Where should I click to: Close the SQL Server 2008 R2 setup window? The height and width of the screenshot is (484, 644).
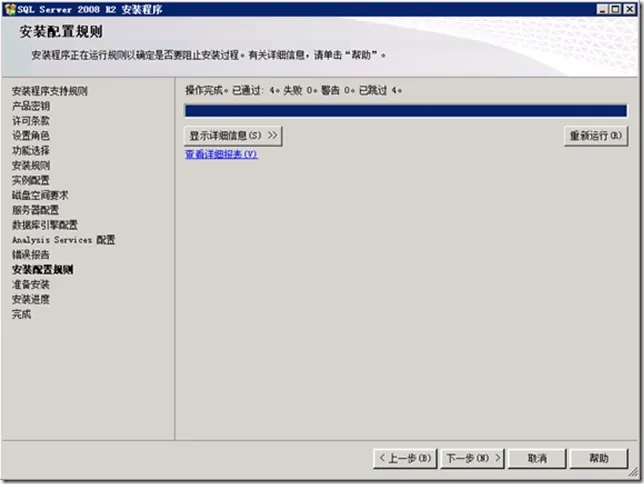pos(629,9)
